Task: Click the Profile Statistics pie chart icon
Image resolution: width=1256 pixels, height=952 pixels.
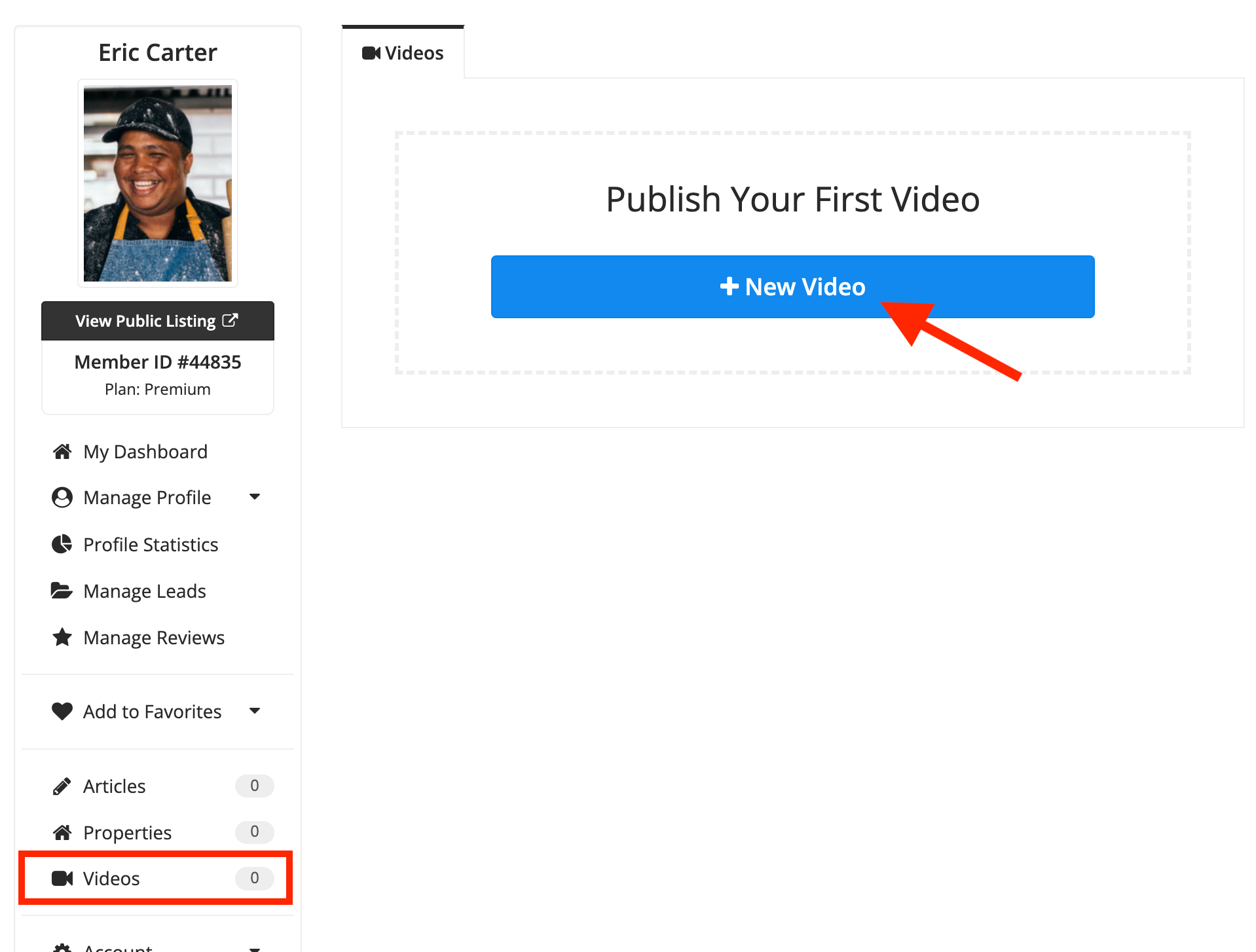Action: click(x=62, y=544)
